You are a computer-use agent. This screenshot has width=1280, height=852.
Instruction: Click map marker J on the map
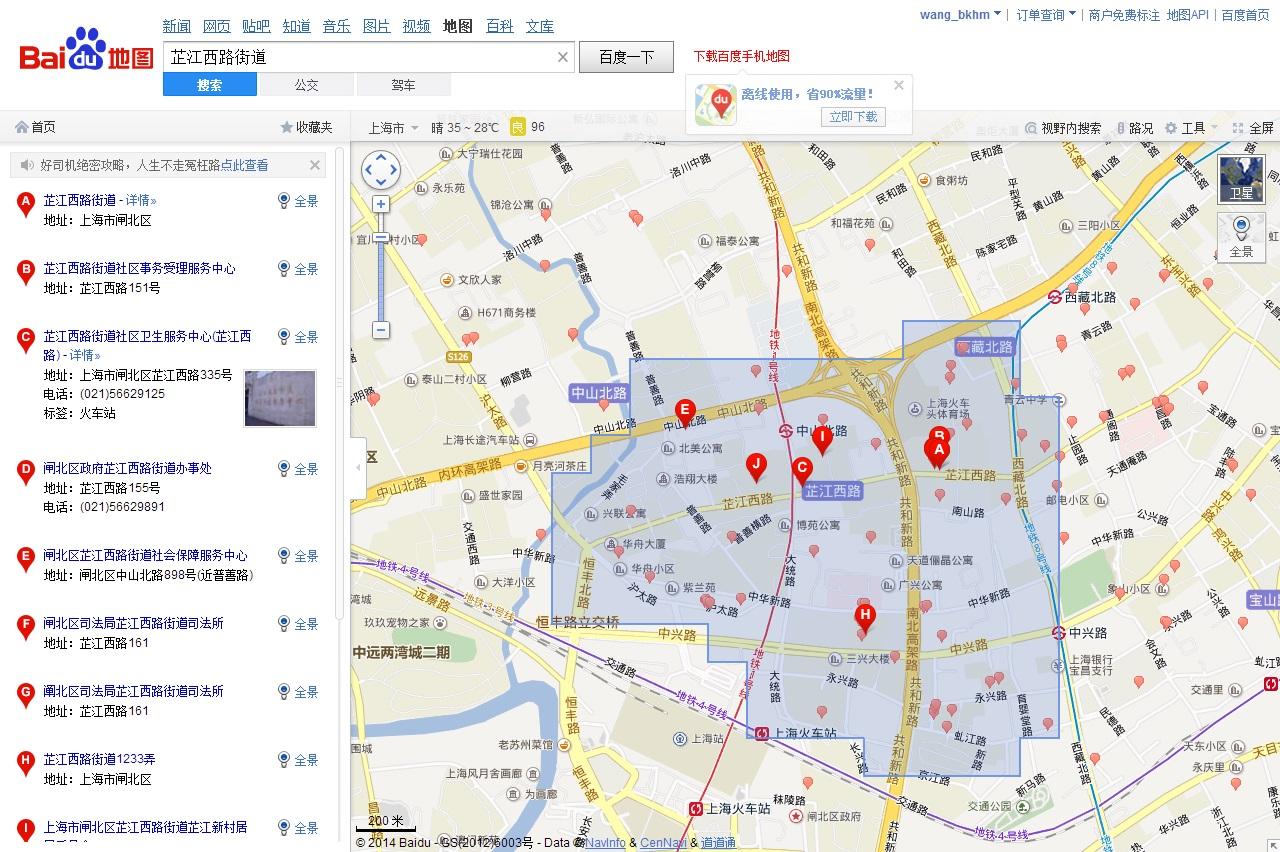[x=756, y=468]
